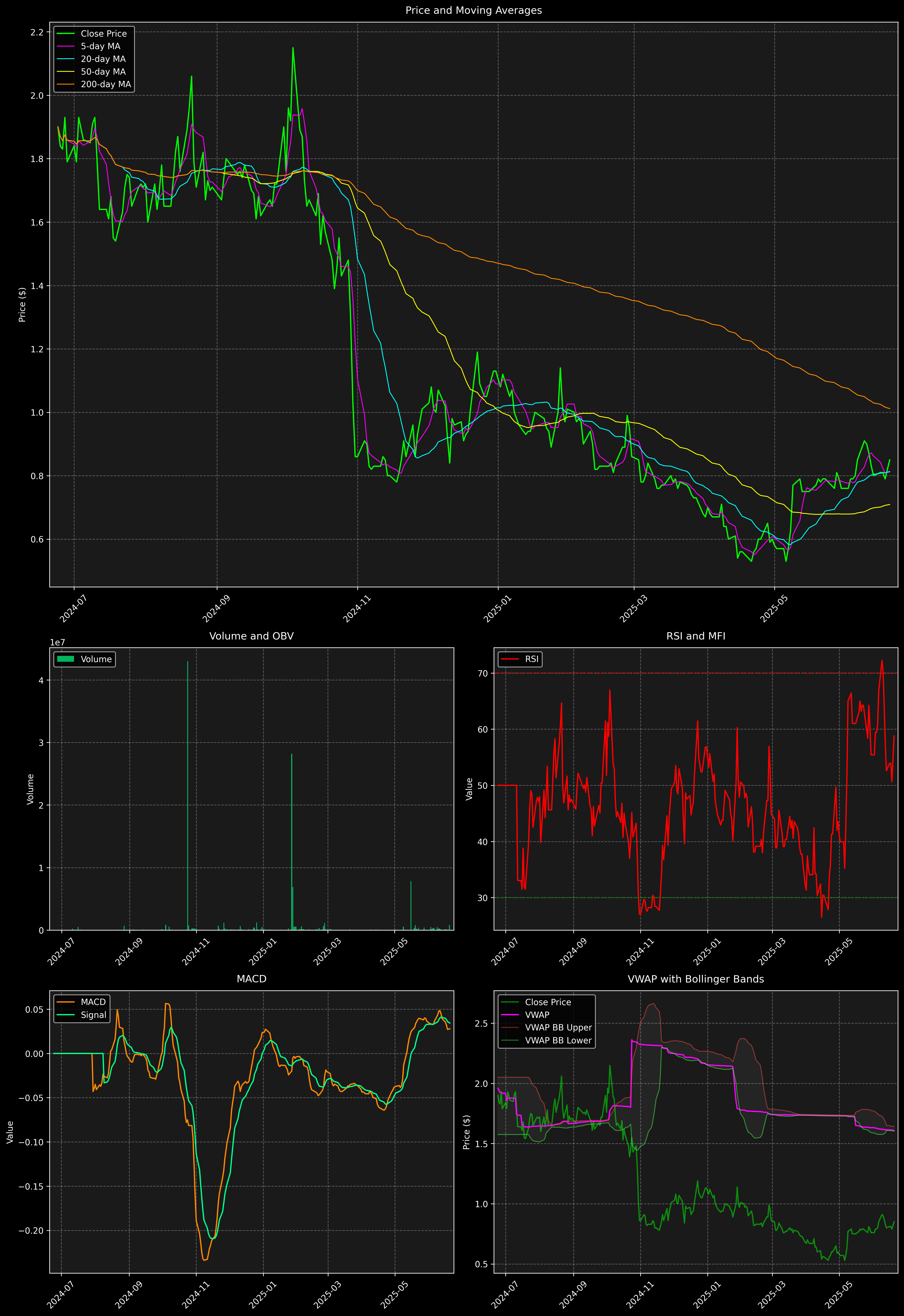Click the "Volume" legend text in the volume chart
Screen dimensions: 904x1316
tap(96, 659)
